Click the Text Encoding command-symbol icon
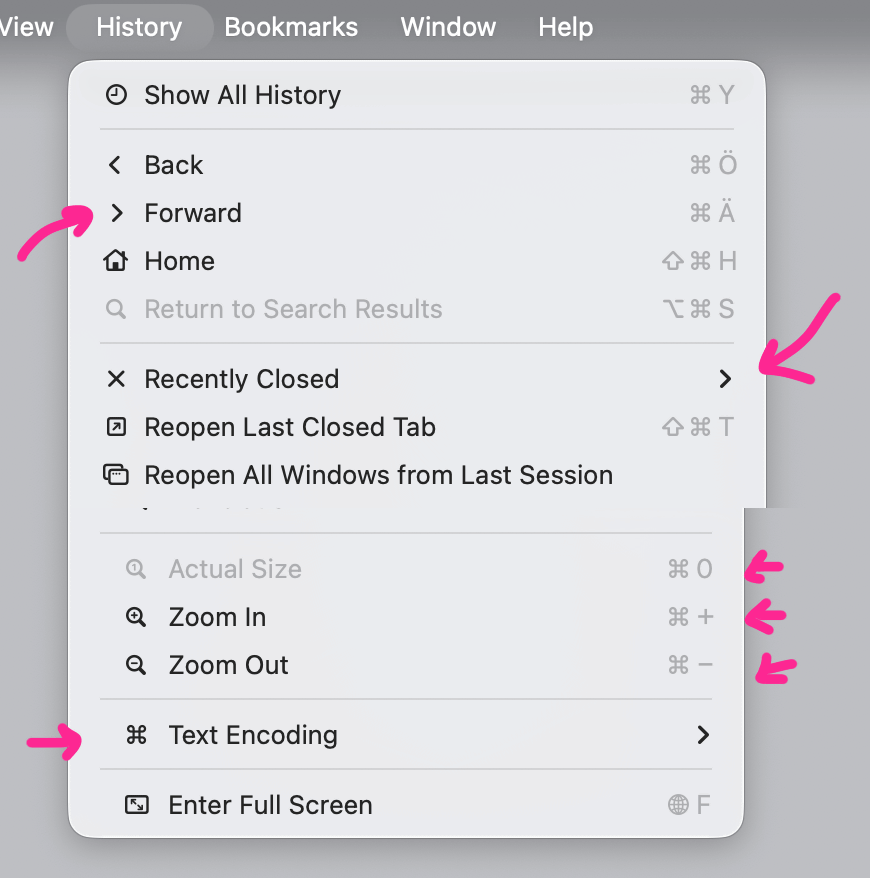Image resolution: width=870 pixels, height=878 pixels. pyautogui.click(x=136, y=735)
